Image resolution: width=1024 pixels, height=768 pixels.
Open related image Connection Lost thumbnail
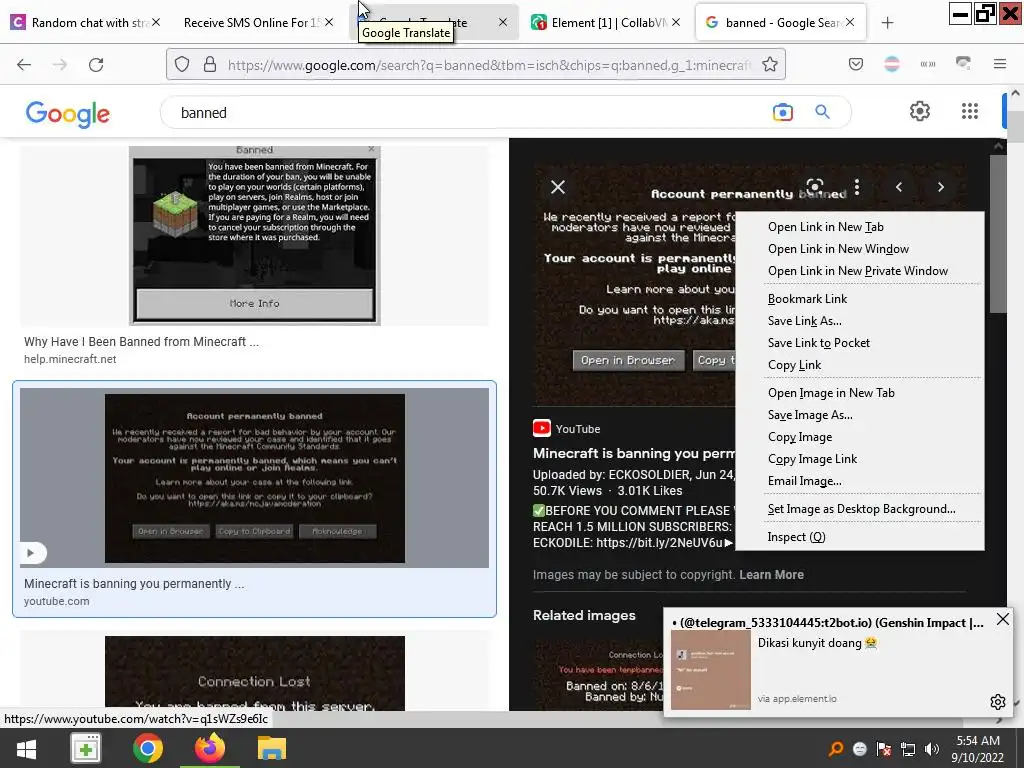[598, 675]
